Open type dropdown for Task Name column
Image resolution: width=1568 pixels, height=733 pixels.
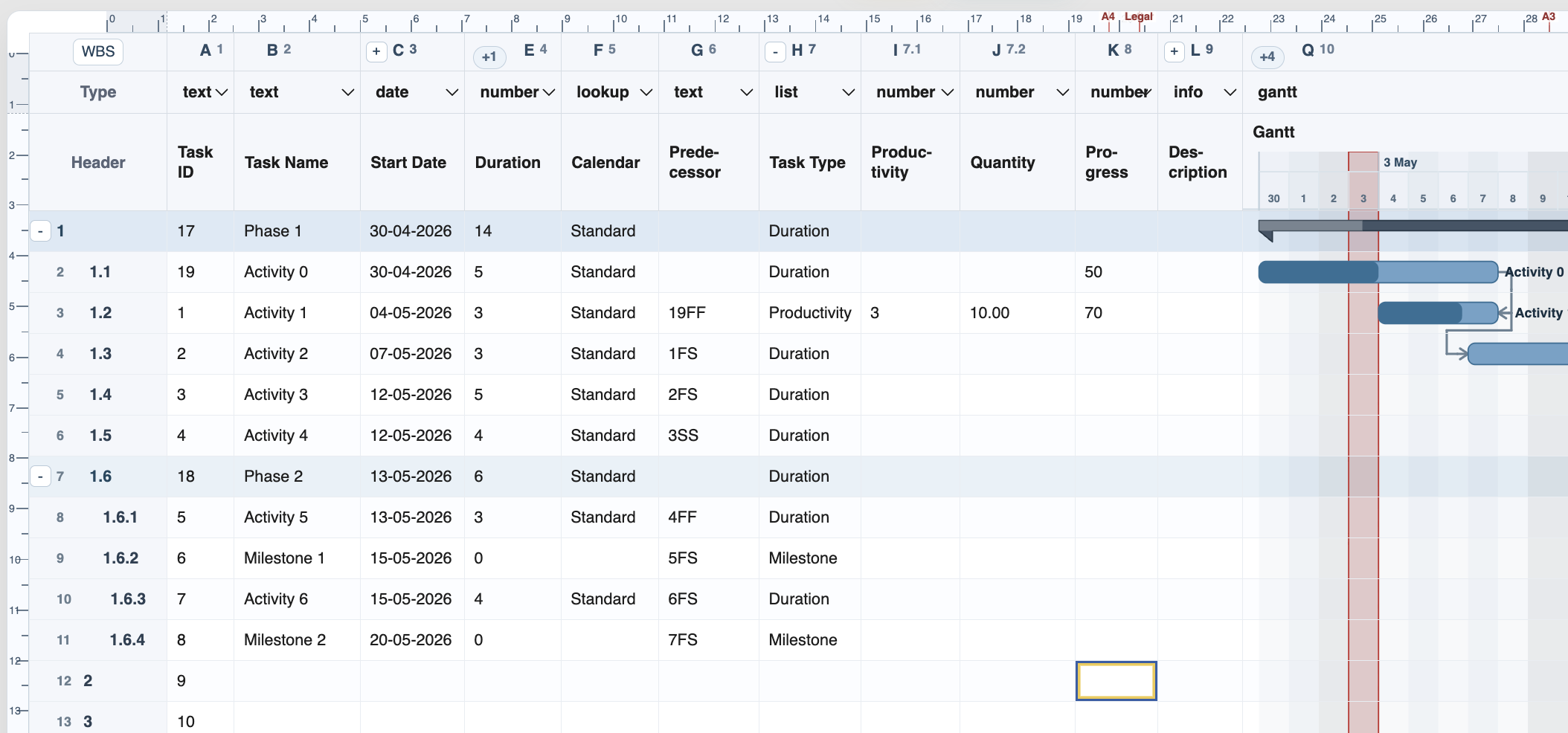(347, 92)
